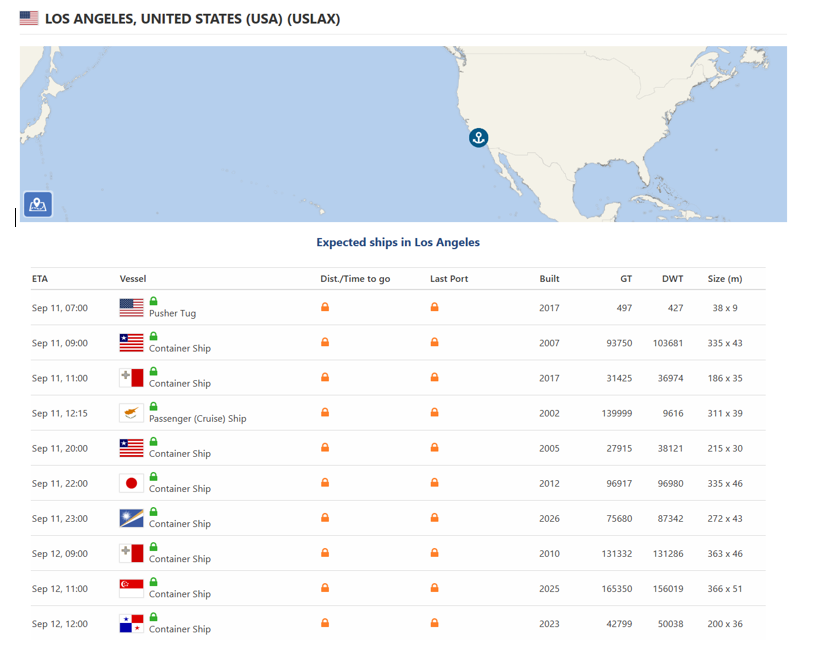
Task: Click the green lock above Passenger (Cruise) Ship
Action: (x=153, y=406)
